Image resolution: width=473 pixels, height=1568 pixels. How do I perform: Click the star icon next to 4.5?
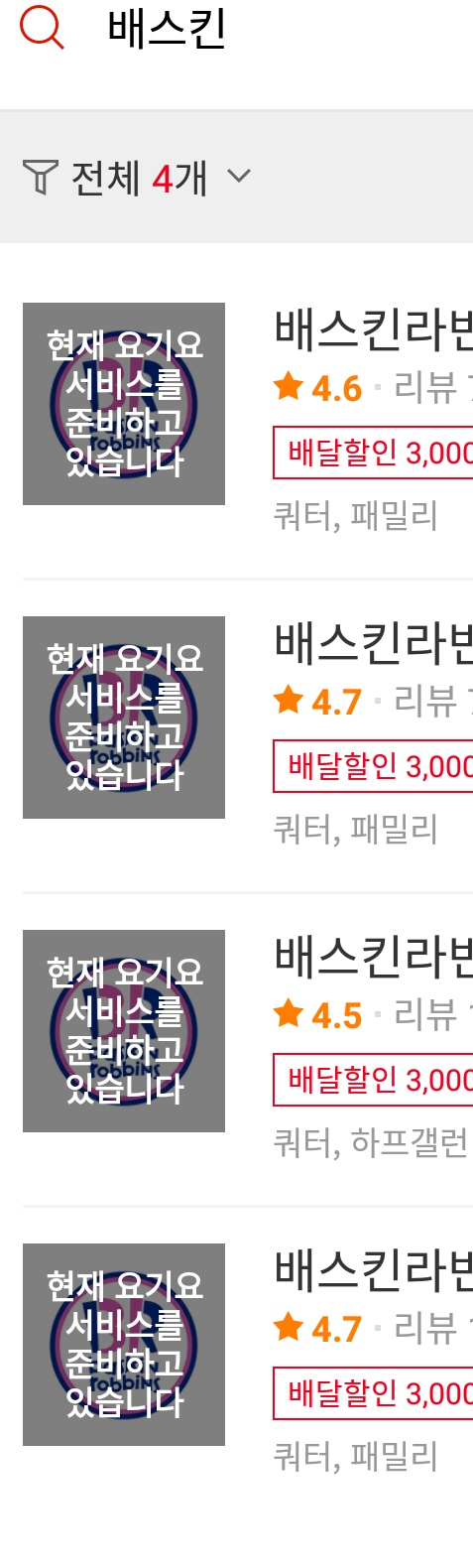(x=289, y=1013)
